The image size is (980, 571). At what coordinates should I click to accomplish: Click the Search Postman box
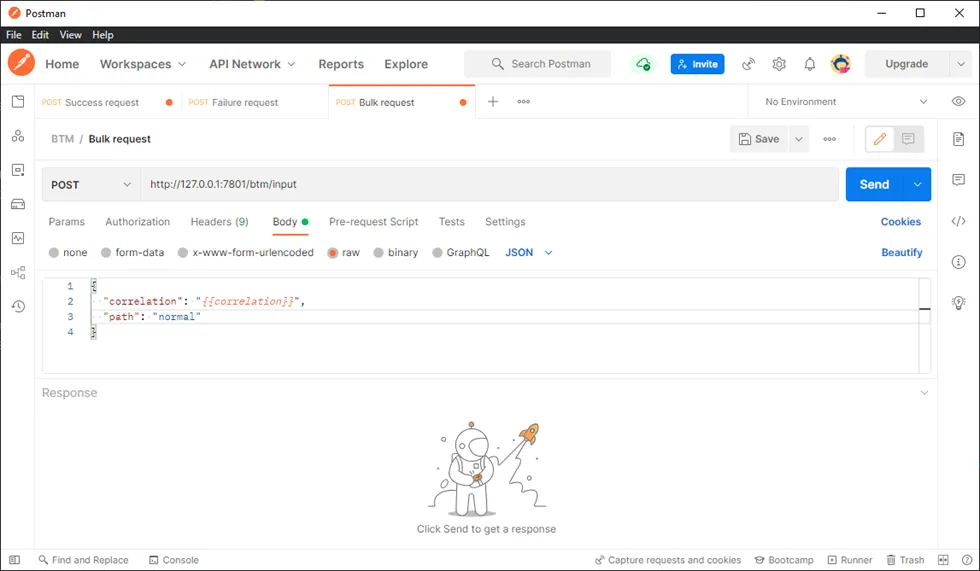tap(538, 64)
